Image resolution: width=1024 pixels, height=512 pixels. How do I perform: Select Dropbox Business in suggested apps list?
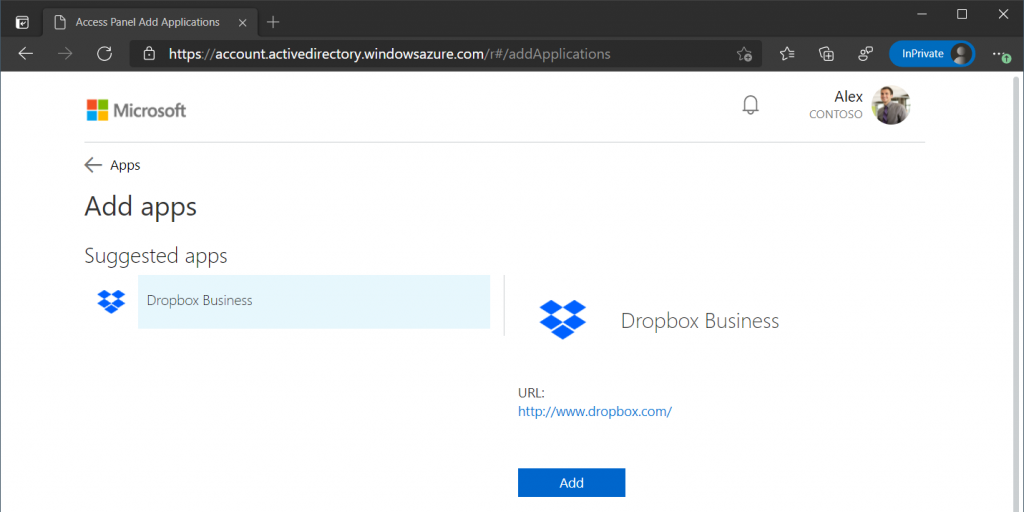click(313, 301)
